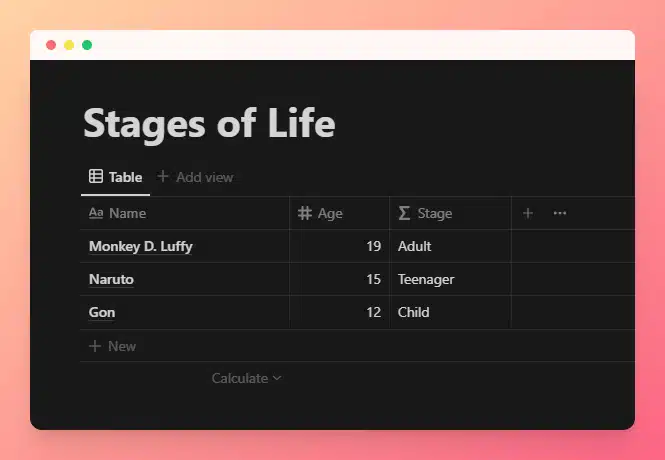Click Add view to create a view
This screenshot has width=665, height=460.
click(204, 177)
